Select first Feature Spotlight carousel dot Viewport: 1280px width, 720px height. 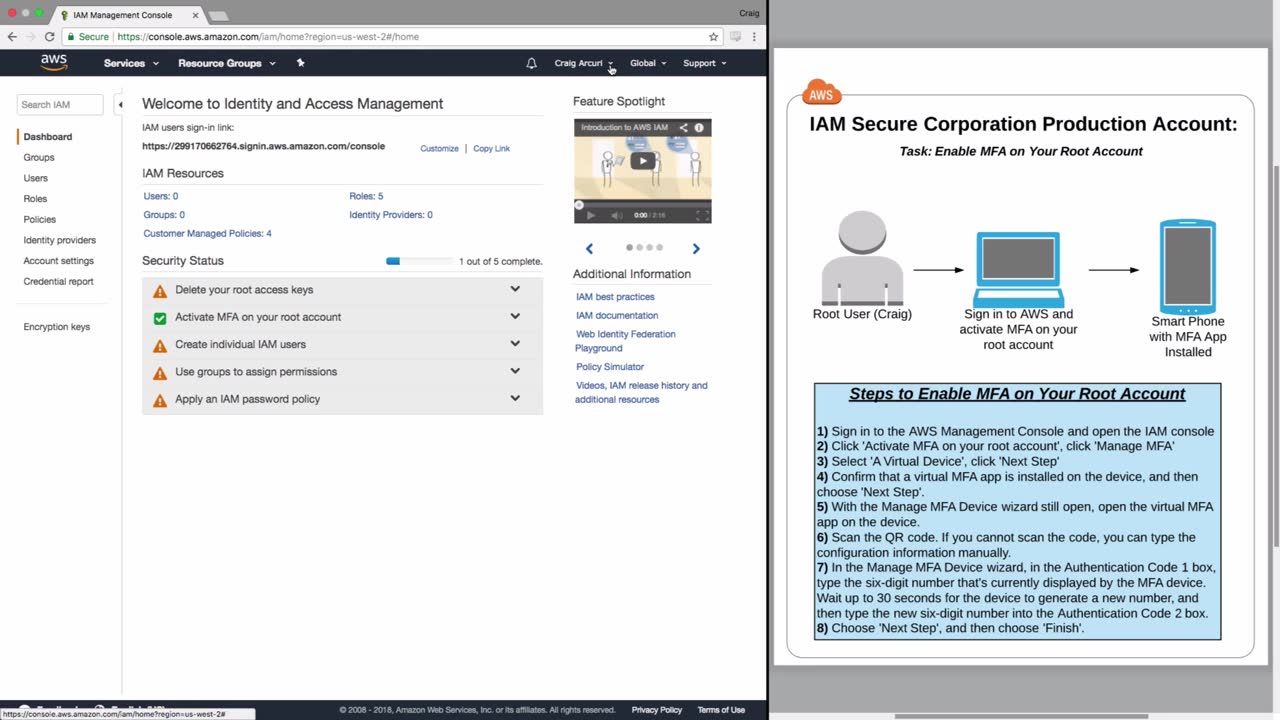click(x=629, y=247)
